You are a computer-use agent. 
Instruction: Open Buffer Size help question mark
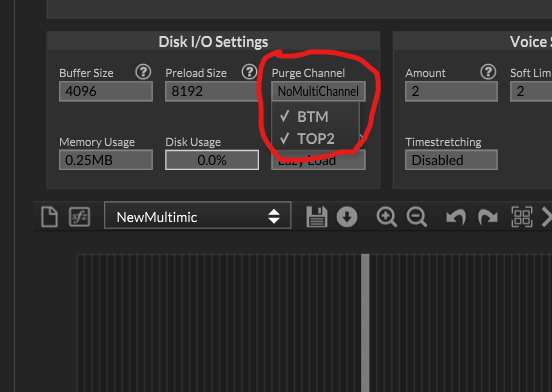click(x=143, y=72)
